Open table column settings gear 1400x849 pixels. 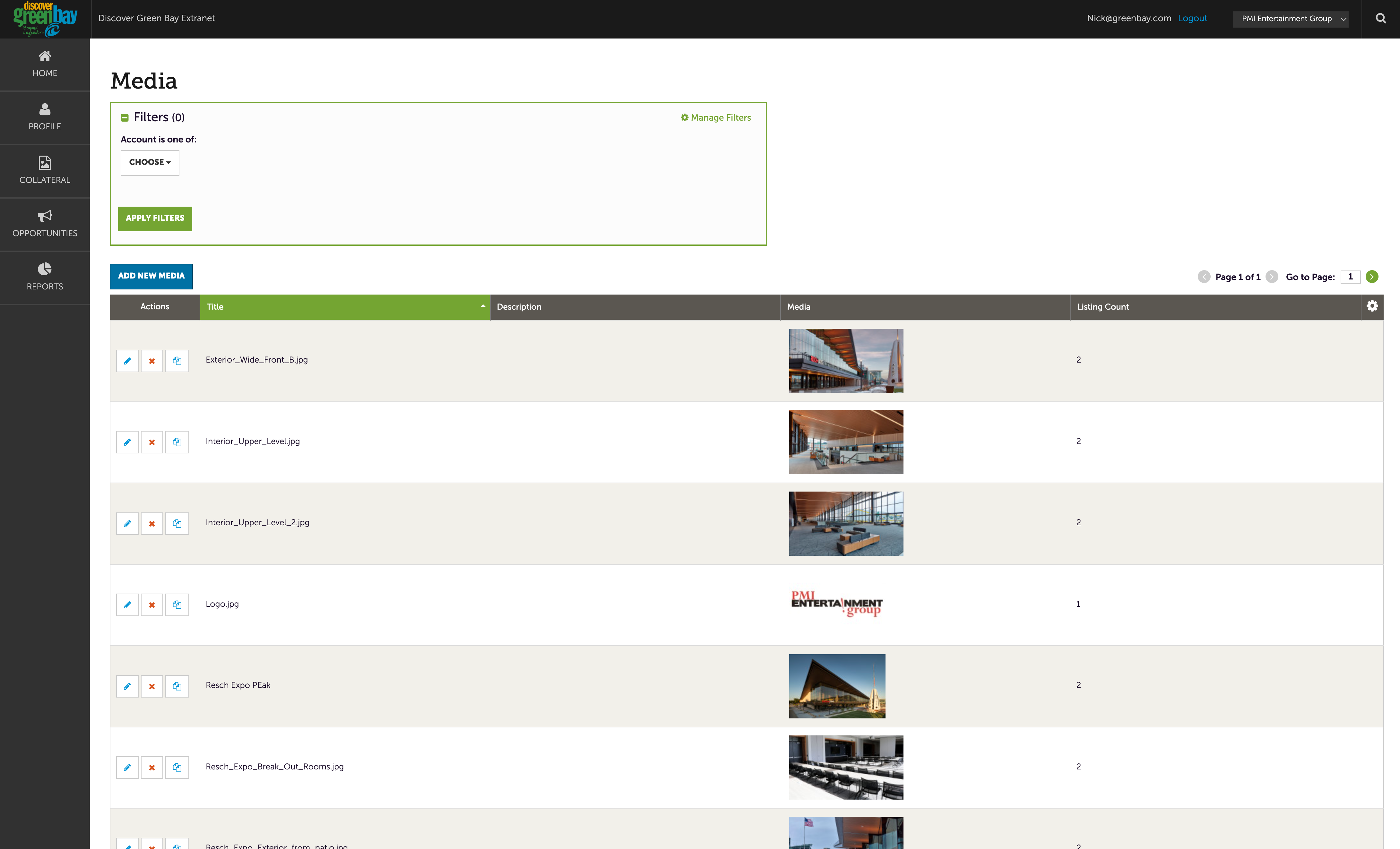1372,306
